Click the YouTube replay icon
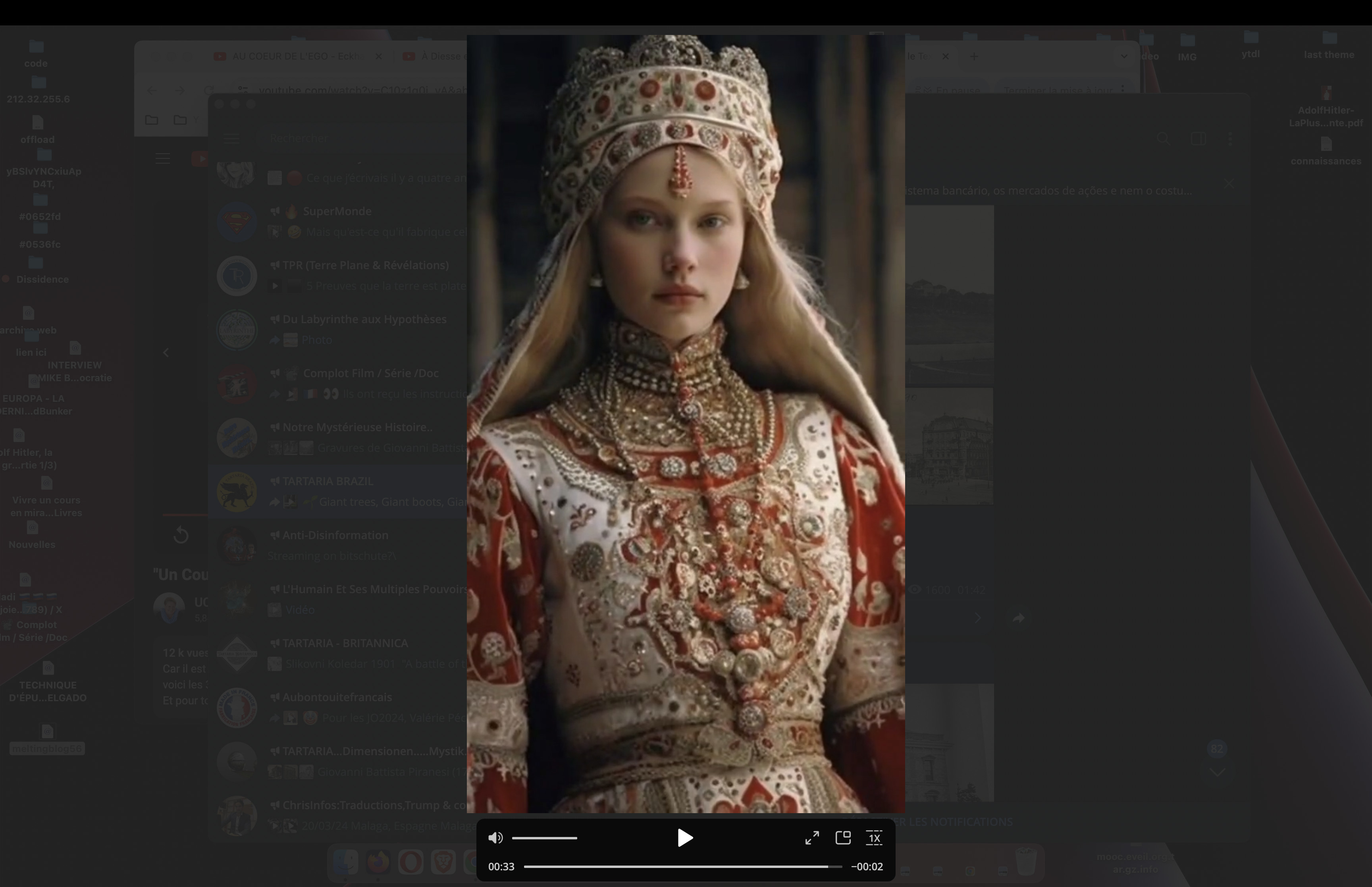The width and height of the screenshot is (1372, 887). (181, 535)
